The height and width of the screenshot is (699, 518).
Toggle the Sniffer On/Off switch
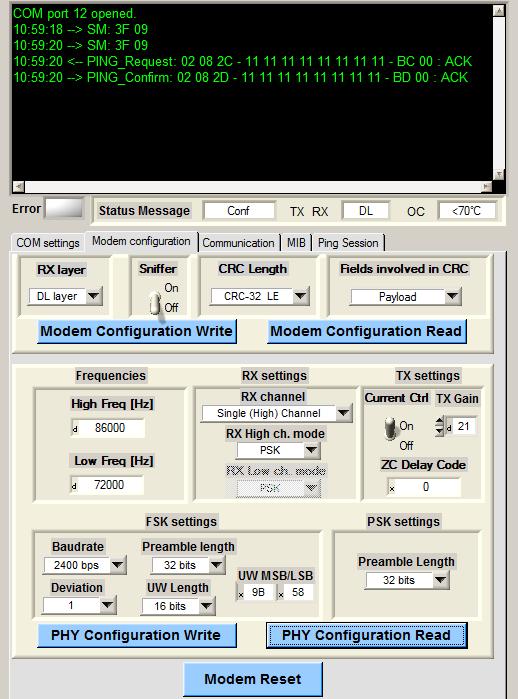coord(155,303)
